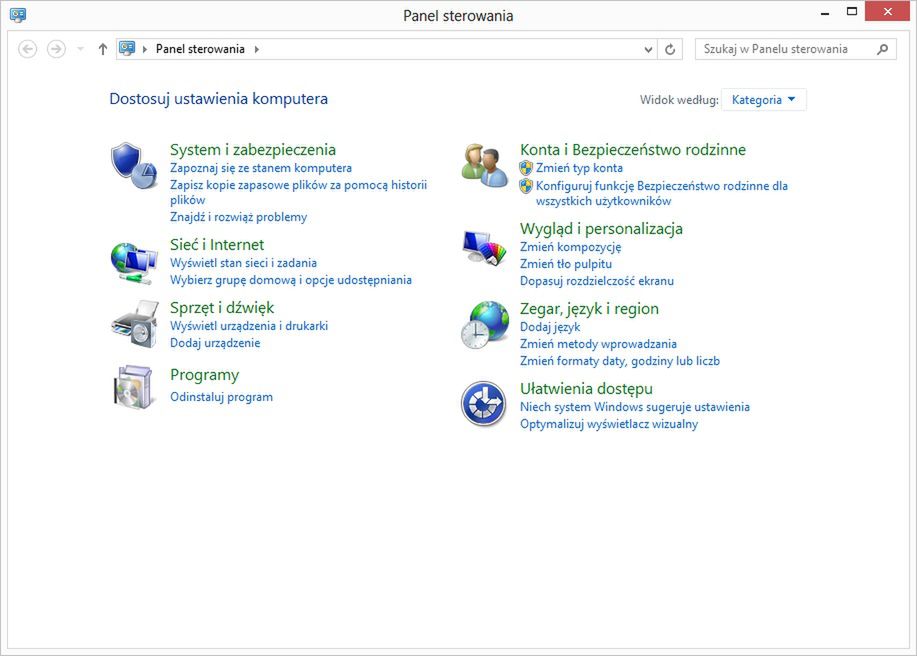Click the Zmień typ konta link

coord(579,168)
